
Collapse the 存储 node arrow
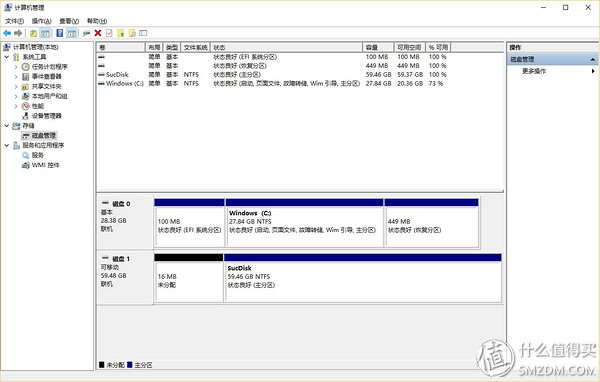pyautogui.click(x=7, y=126)
